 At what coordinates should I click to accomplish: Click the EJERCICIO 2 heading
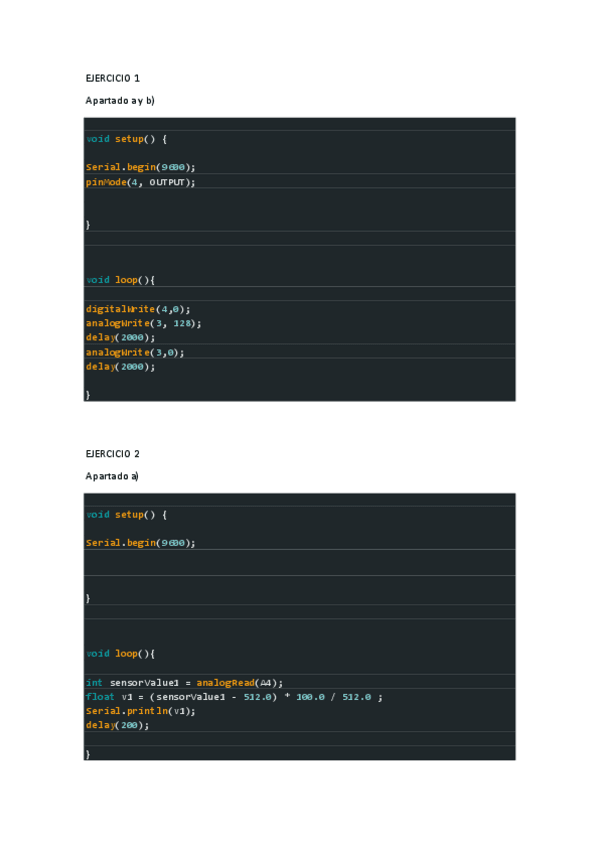point(112,453)
